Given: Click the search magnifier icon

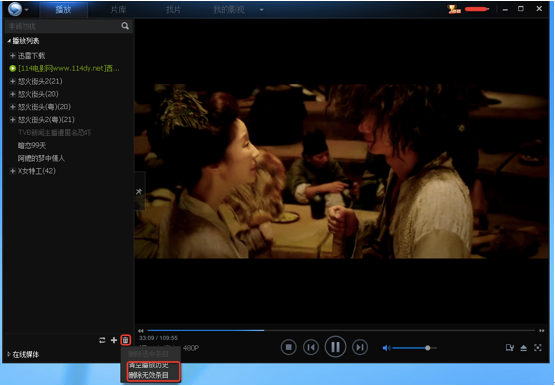Looking at the screenshot, I should pyautogui.click(x=125, y=26).
